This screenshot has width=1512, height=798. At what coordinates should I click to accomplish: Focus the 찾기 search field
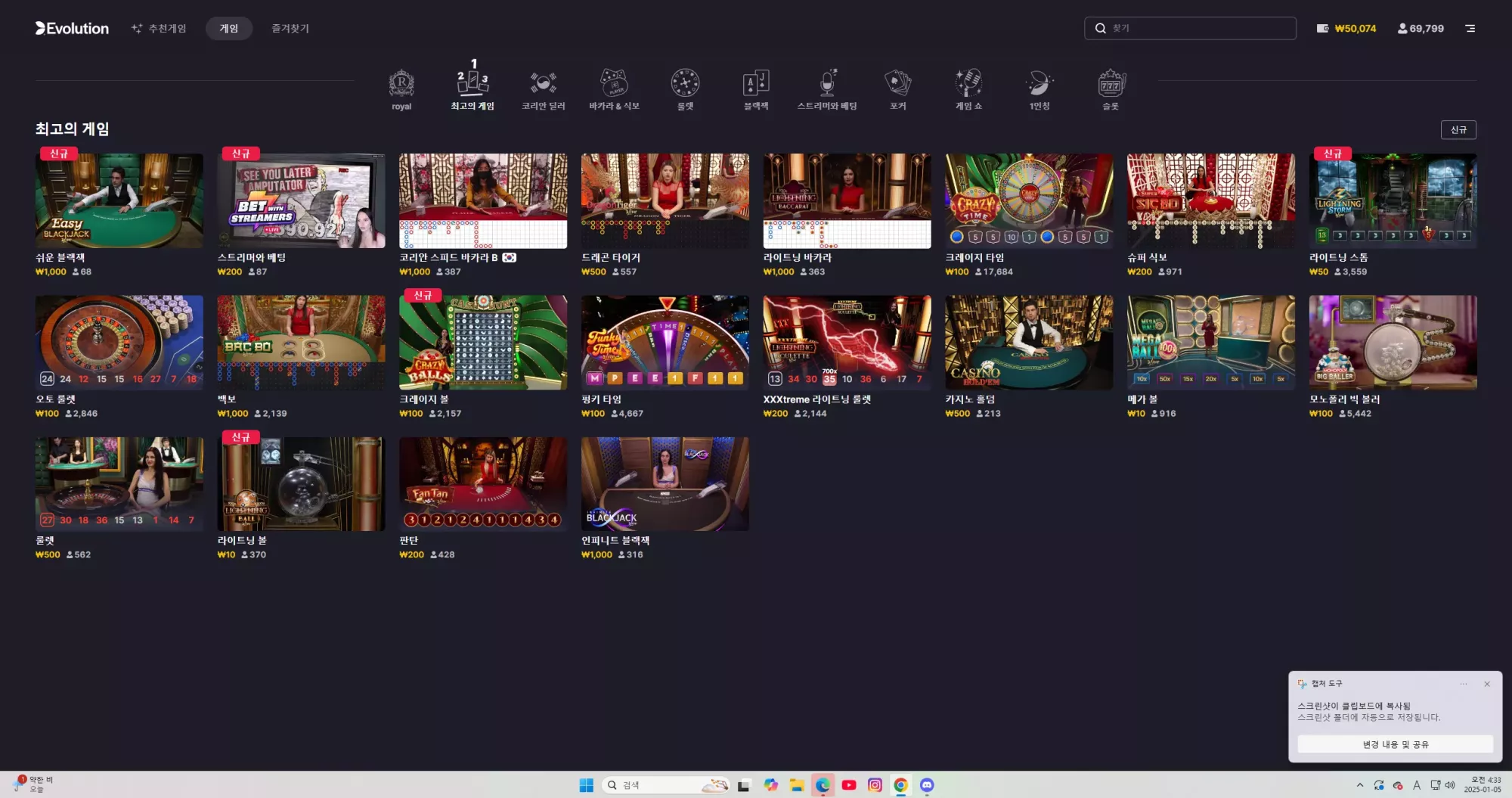1190,28
